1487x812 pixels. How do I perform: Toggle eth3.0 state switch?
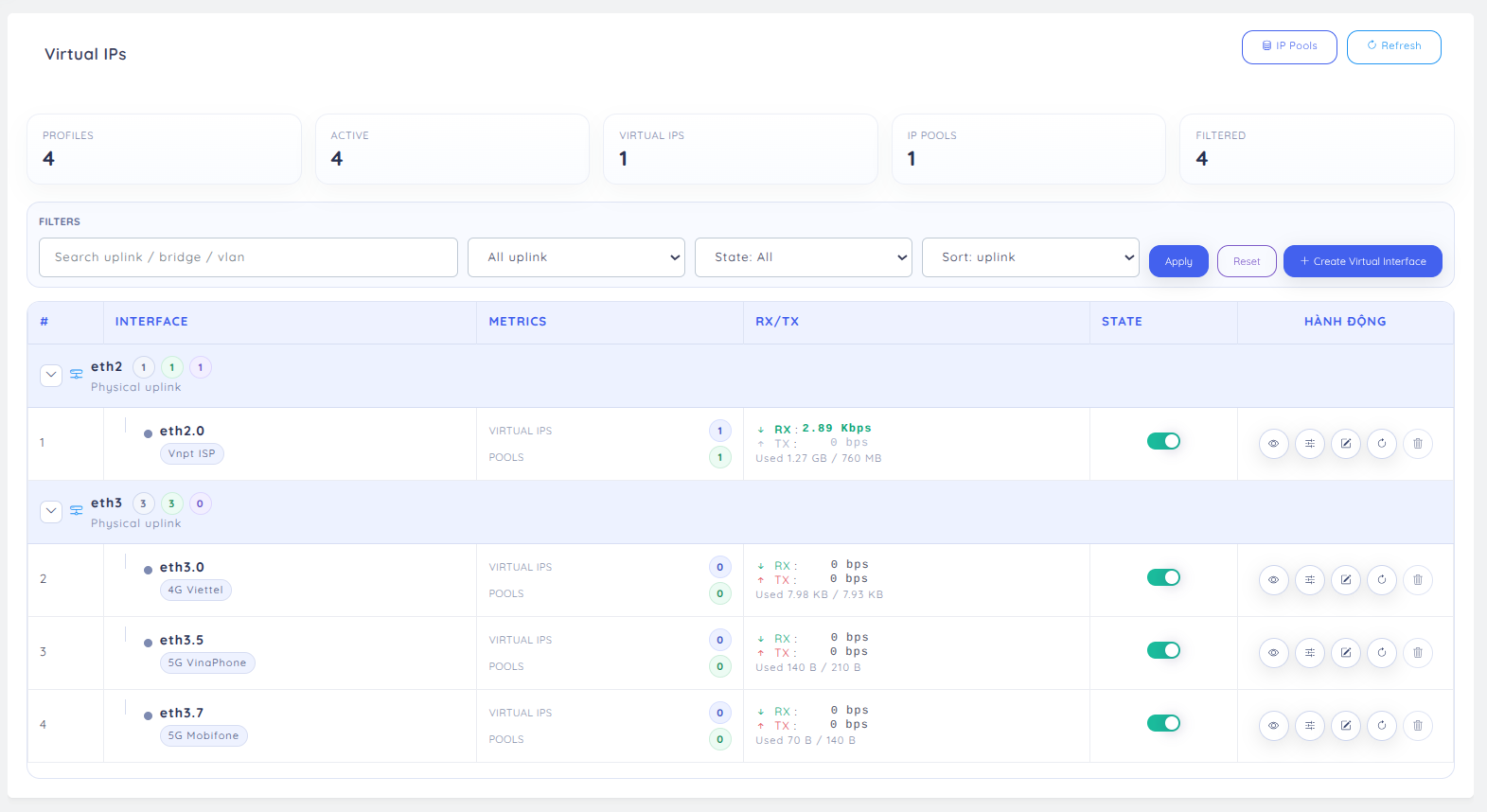(1163, 577)
